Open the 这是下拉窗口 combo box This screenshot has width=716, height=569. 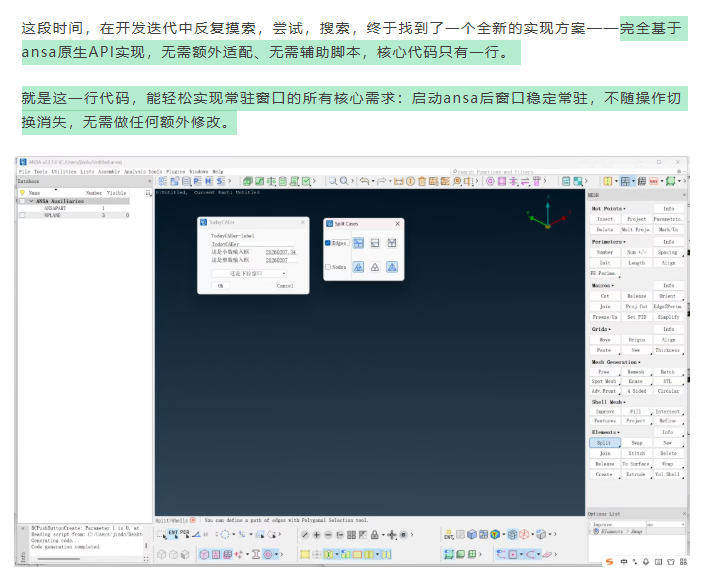[x=249, y=274]
